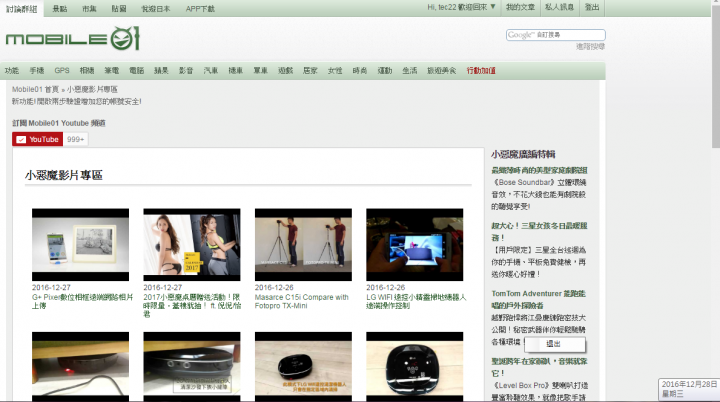The image size is (720, 402).
Task: Open the 影音 category menu
Action: [186, 70]
